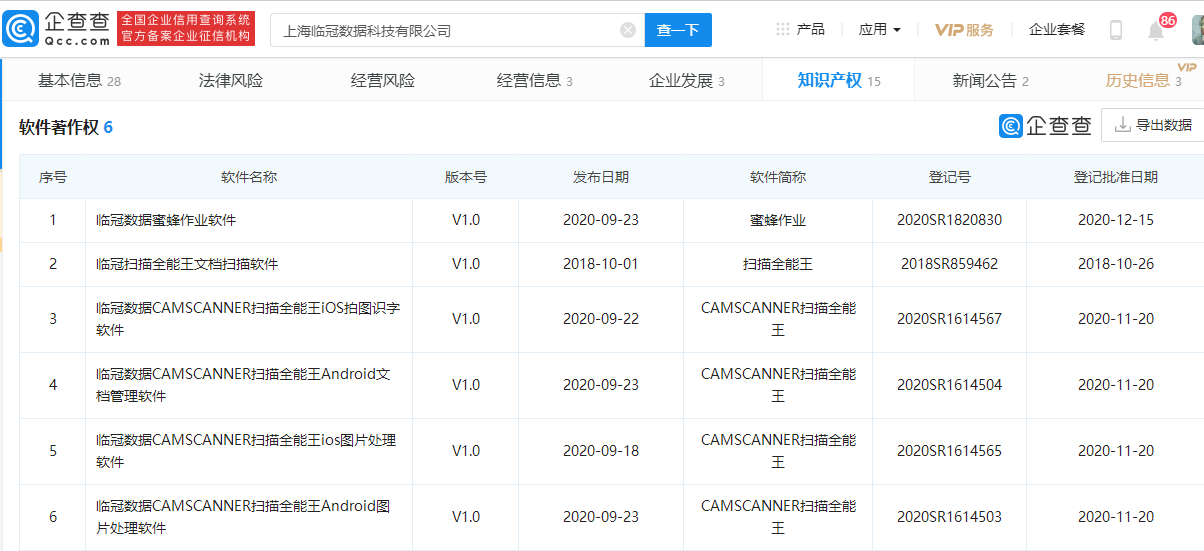1204x551 pixels.
Task: Click approval date 2020-12-15
Action: (x=1116, y=220)
